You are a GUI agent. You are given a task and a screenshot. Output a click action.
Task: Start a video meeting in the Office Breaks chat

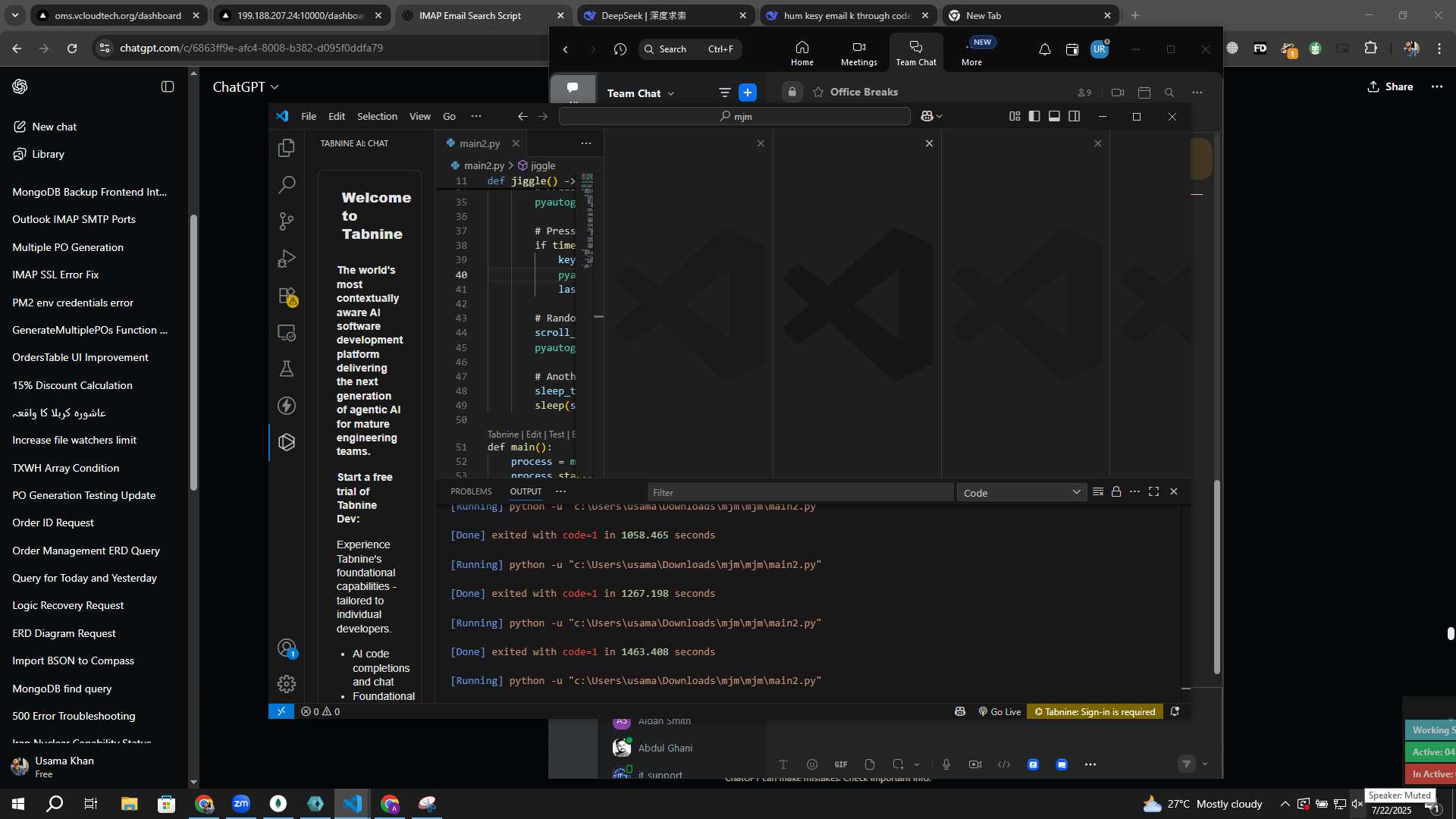pyautogui.click(x=1118, y=93)
